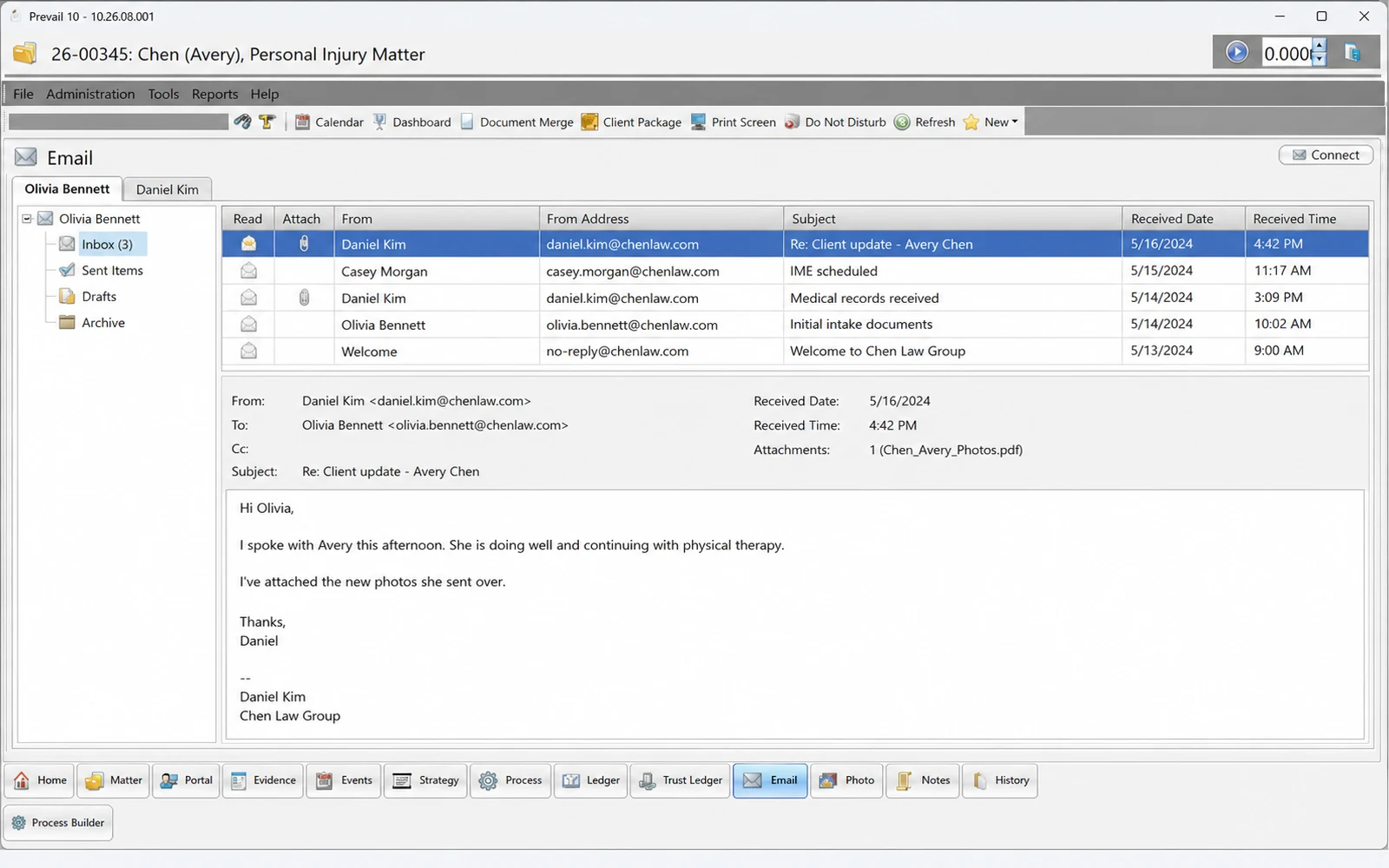
Task: Start the timer play button
Action: [x=1236, y=52]
